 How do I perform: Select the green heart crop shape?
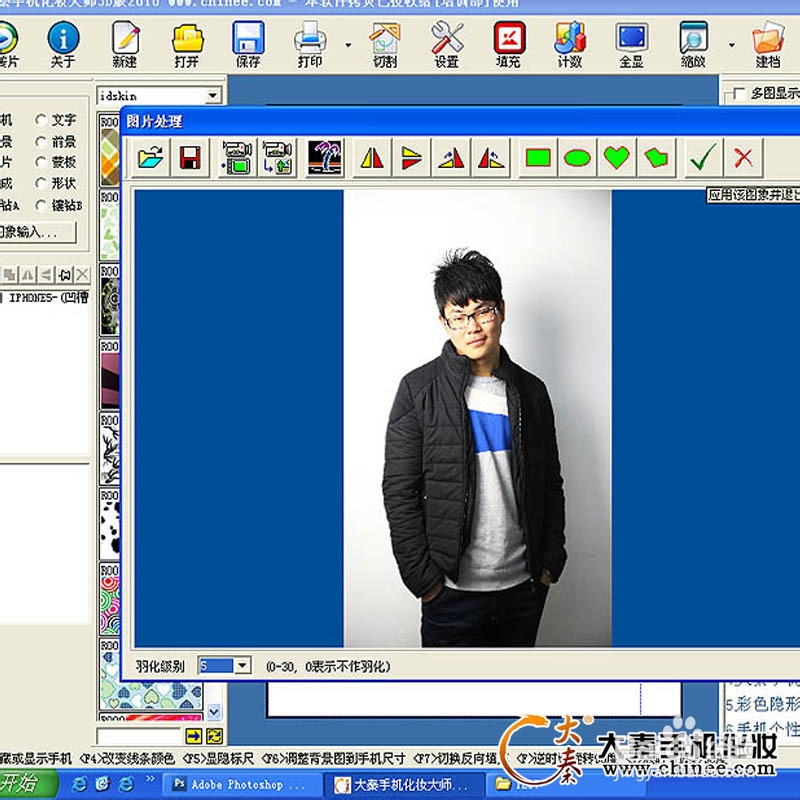(616, 157)
